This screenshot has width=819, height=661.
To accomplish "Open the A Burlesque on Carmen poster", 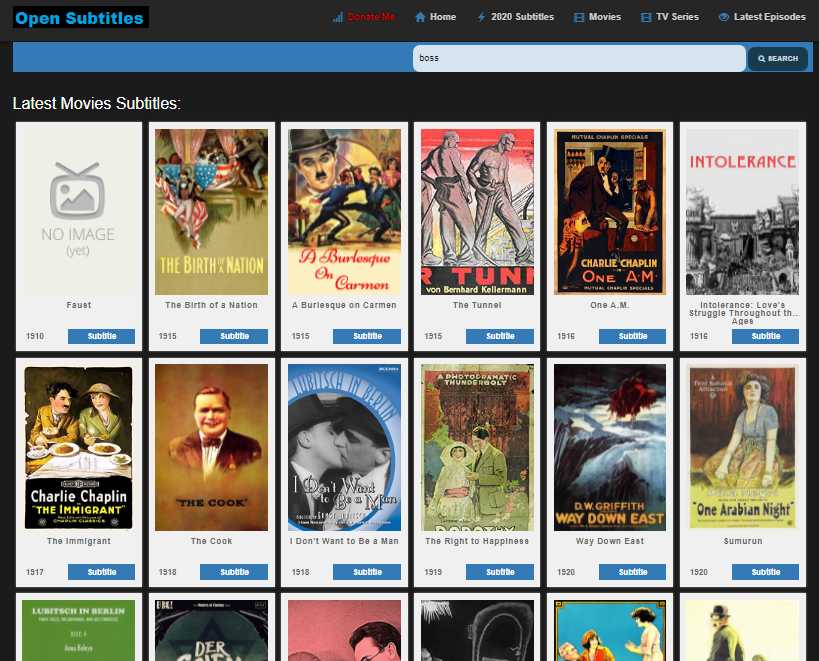I will click(x=345, y=211).
